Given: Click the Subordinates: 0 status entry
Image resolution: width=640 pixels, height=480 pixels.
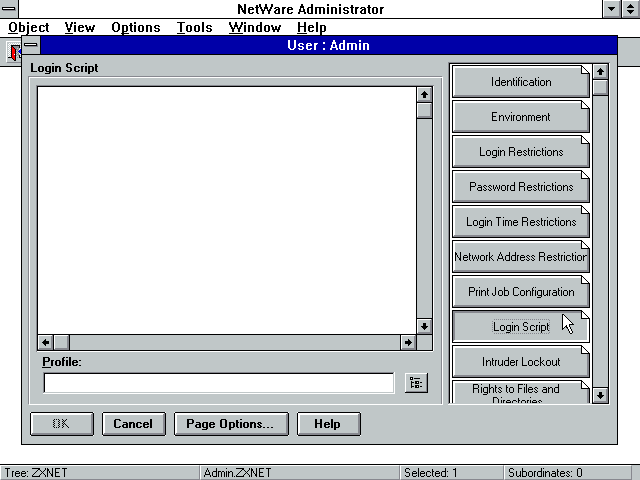Looking at the screenshot, I should 567,473.
